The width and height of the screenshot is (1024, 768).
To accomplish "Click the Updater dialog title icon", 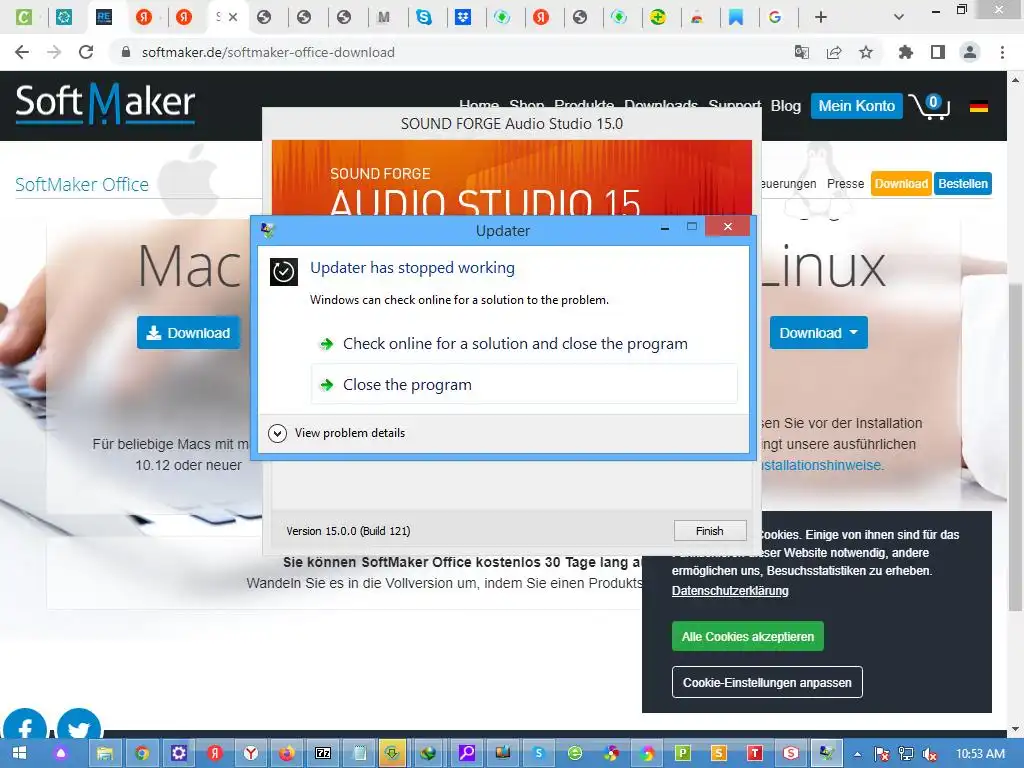I will click(268, 230).
